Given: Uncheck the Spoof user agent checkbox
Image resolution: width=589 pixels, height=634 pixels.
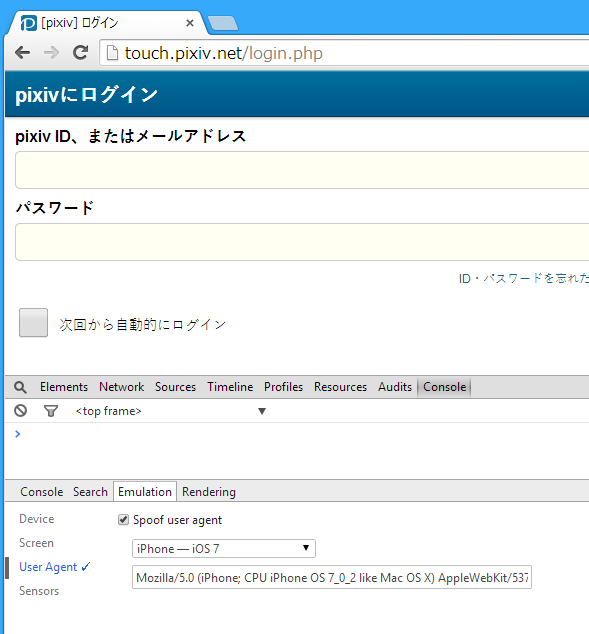Looking at the screenshot, I should click(x=123, y=520).
